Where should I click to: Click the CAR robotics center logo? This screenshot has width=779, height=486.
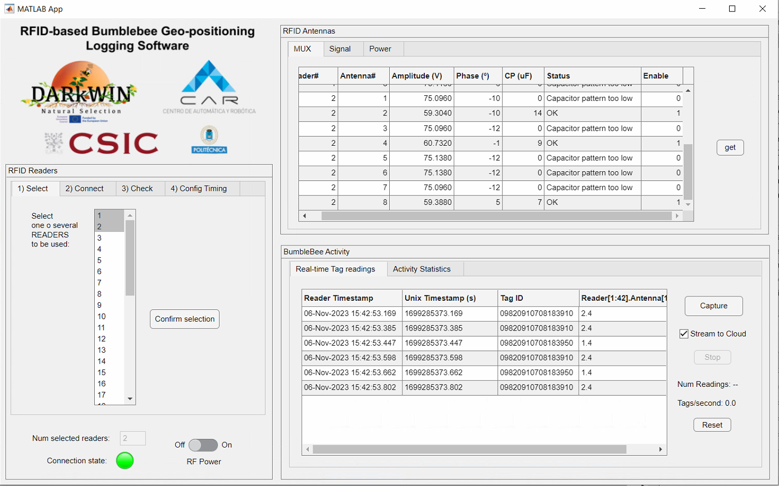click(x=209, y=87)
